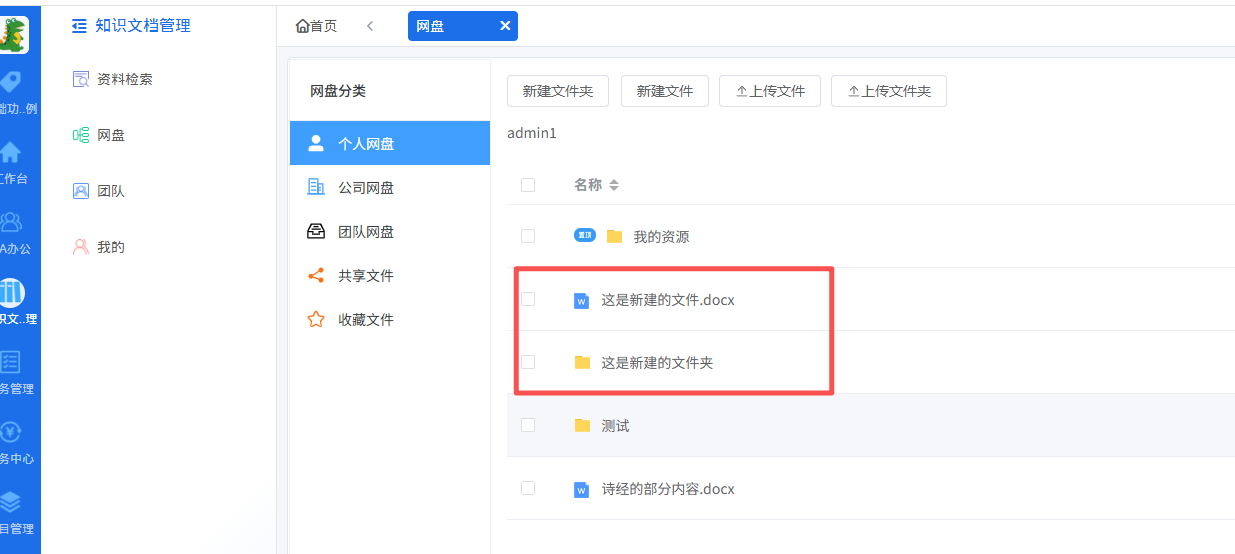
Task: Open 我的 in the sidebar menu
Action: pyautogui.click(x=111, y=247)
